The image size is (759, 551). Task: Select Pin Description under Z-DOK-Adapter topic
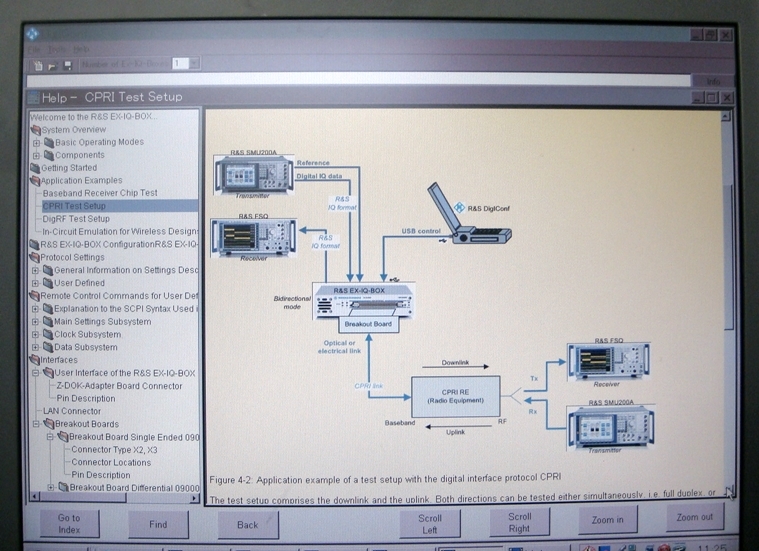[86, 398]
